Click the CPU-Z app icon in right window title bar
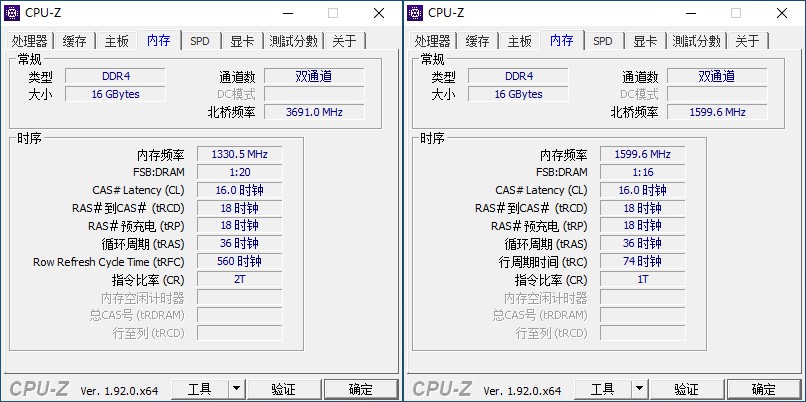 [x=415, y=13]
